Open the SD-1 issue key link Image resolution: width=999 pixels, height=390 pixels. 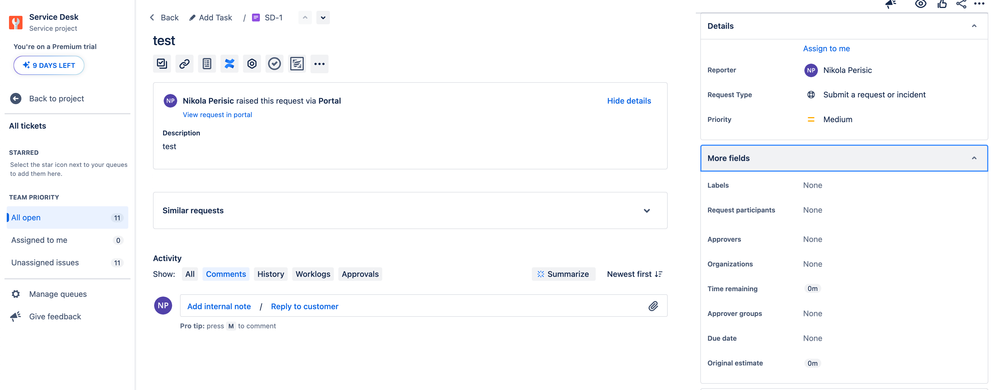tap(273, 18)
